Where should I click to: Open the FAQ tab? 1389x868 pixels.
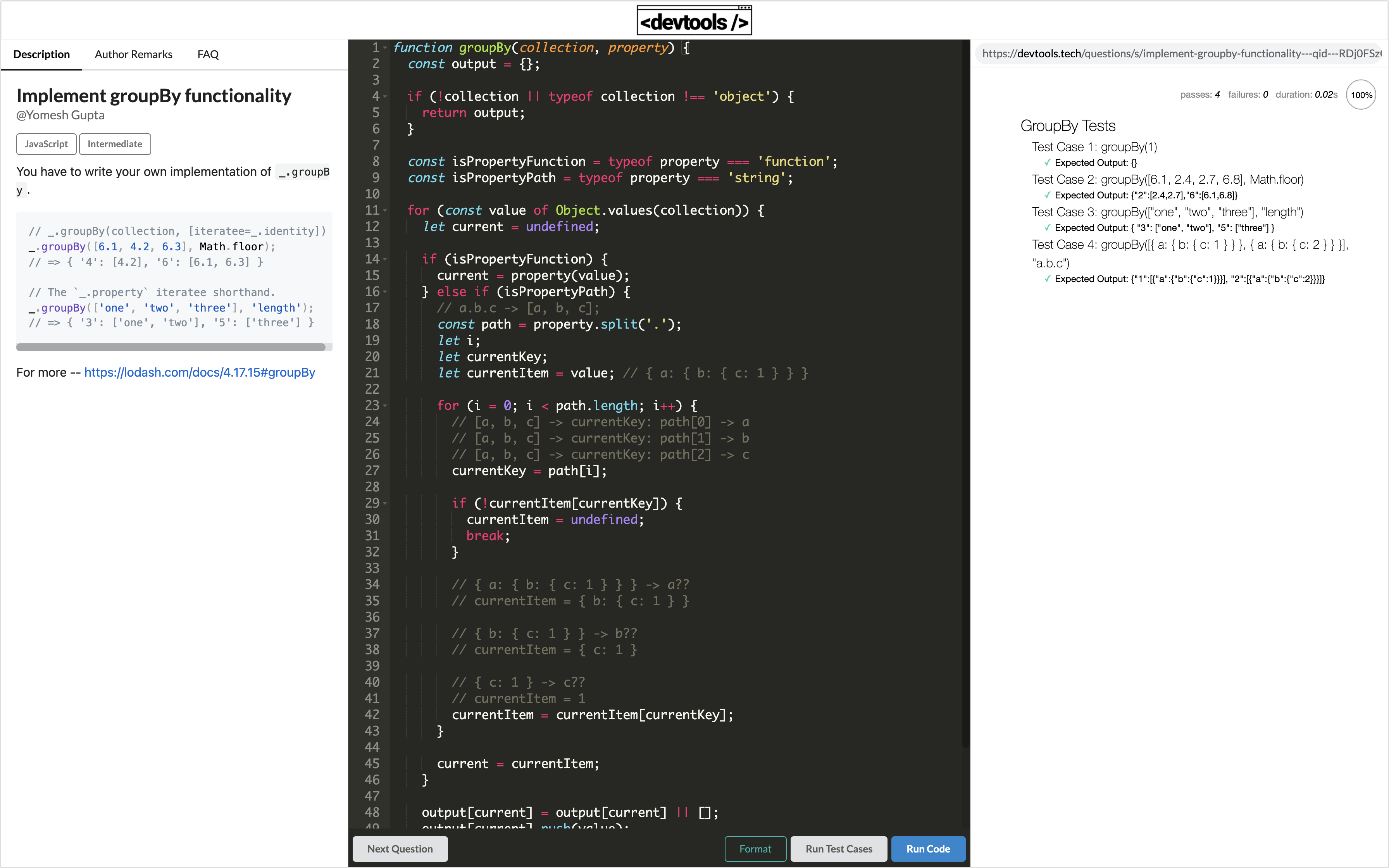pyautogui.click(x=207, y=54)
